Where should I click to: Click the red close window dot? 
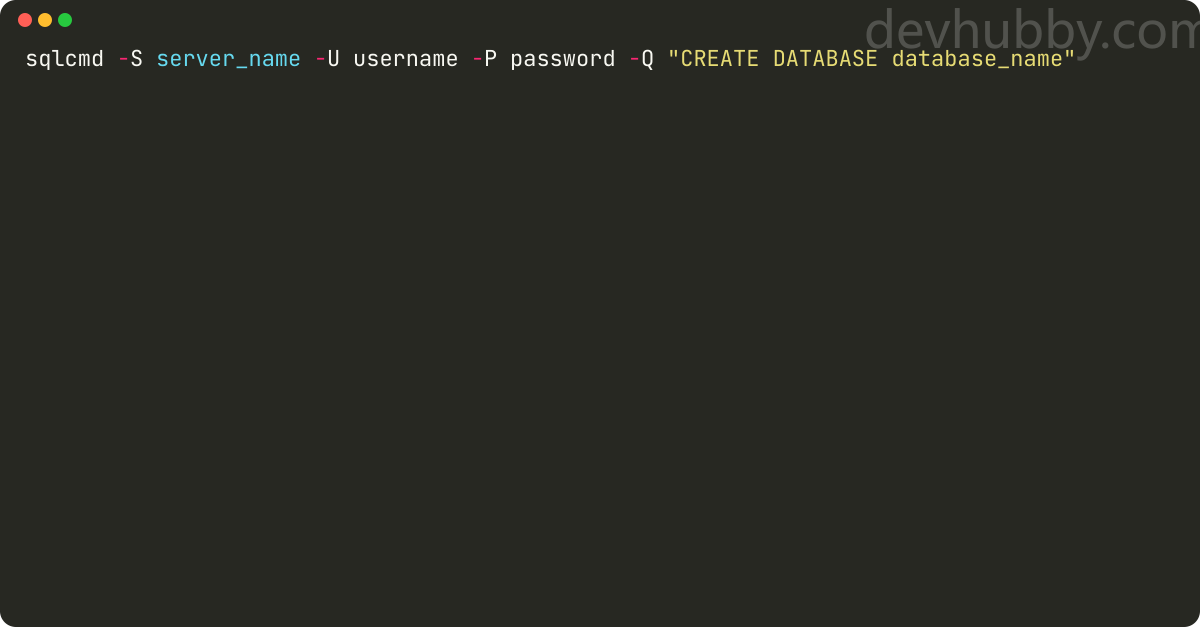point(25,20)
